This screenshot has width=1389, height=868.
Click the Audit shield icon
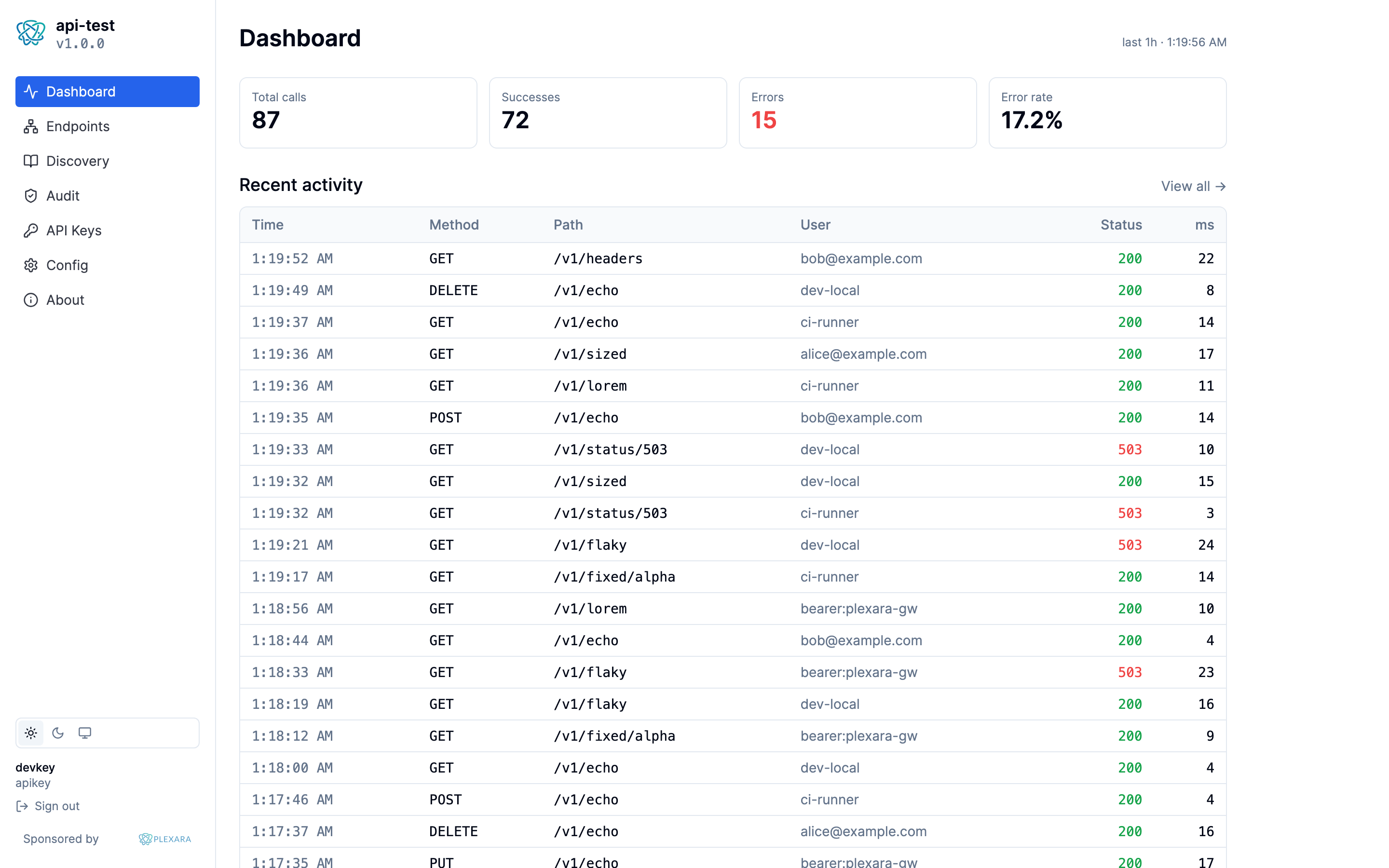pos(31,196)
